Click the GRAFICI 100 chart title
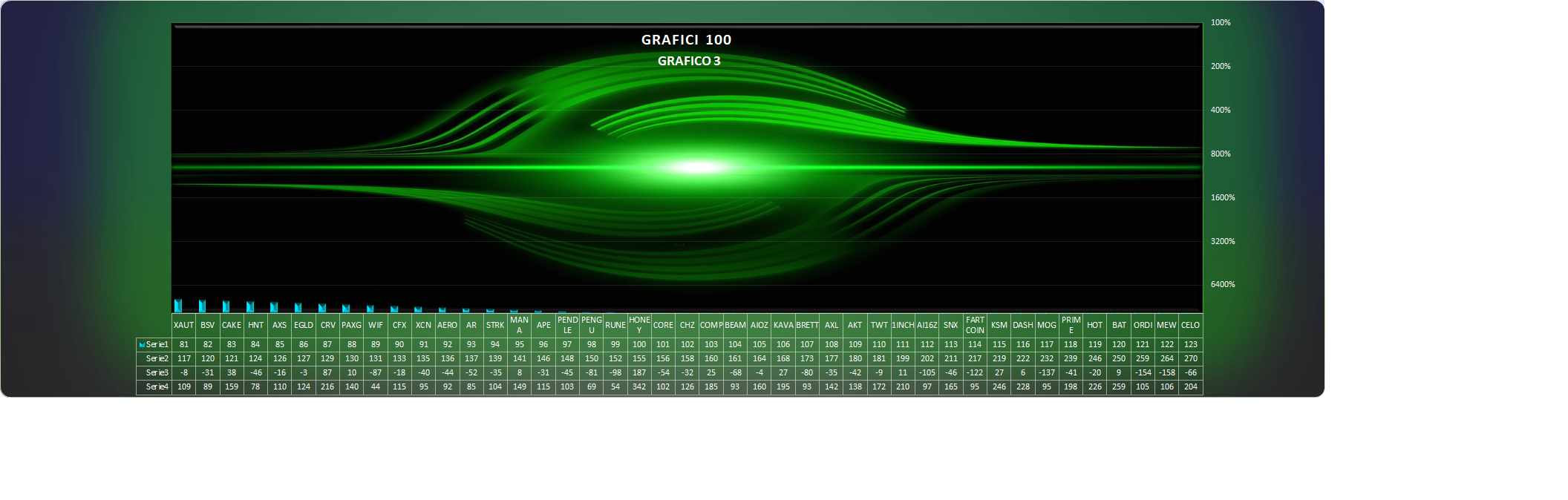 (686, 40)
